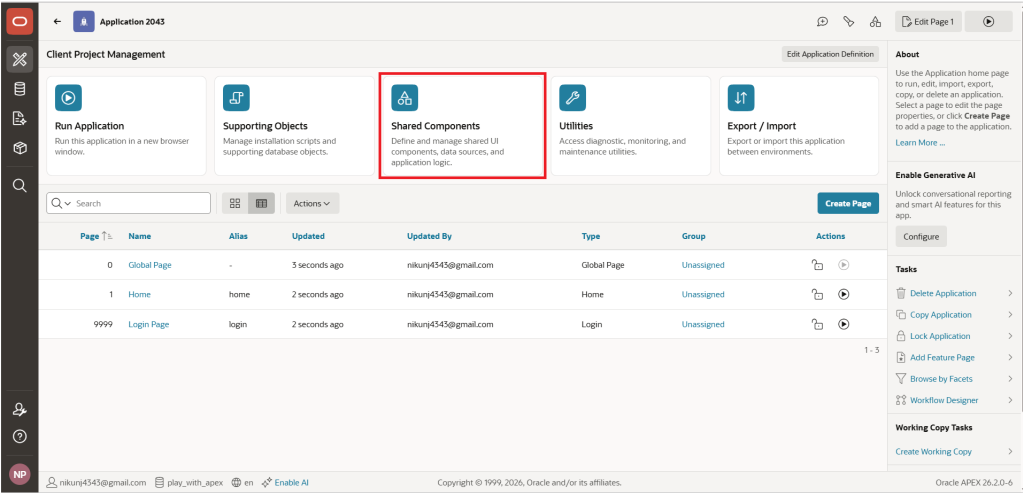
Task: Open the Shared Components card
Action: point(462,125)
